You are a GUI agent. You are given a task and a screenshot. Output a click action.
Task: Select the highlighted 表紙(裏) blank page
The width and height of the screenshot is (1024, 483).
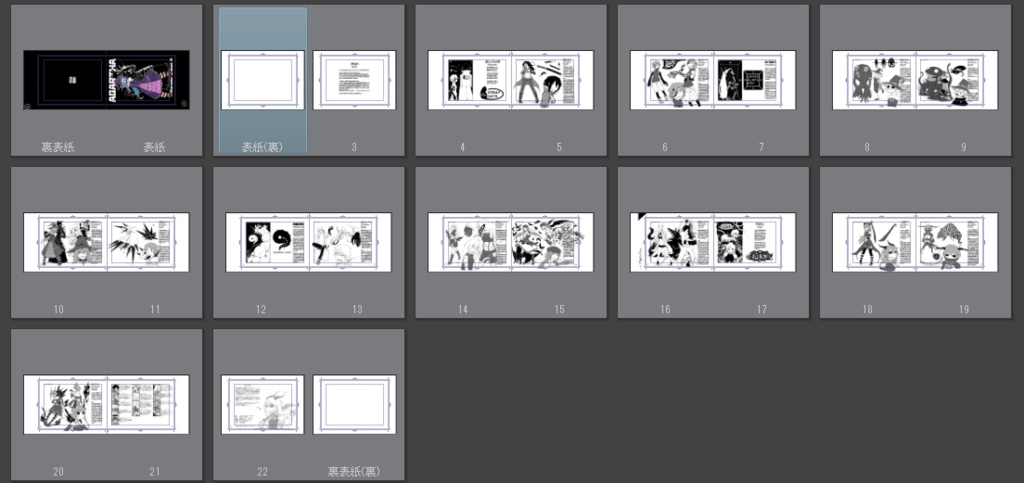coord(263,80)
